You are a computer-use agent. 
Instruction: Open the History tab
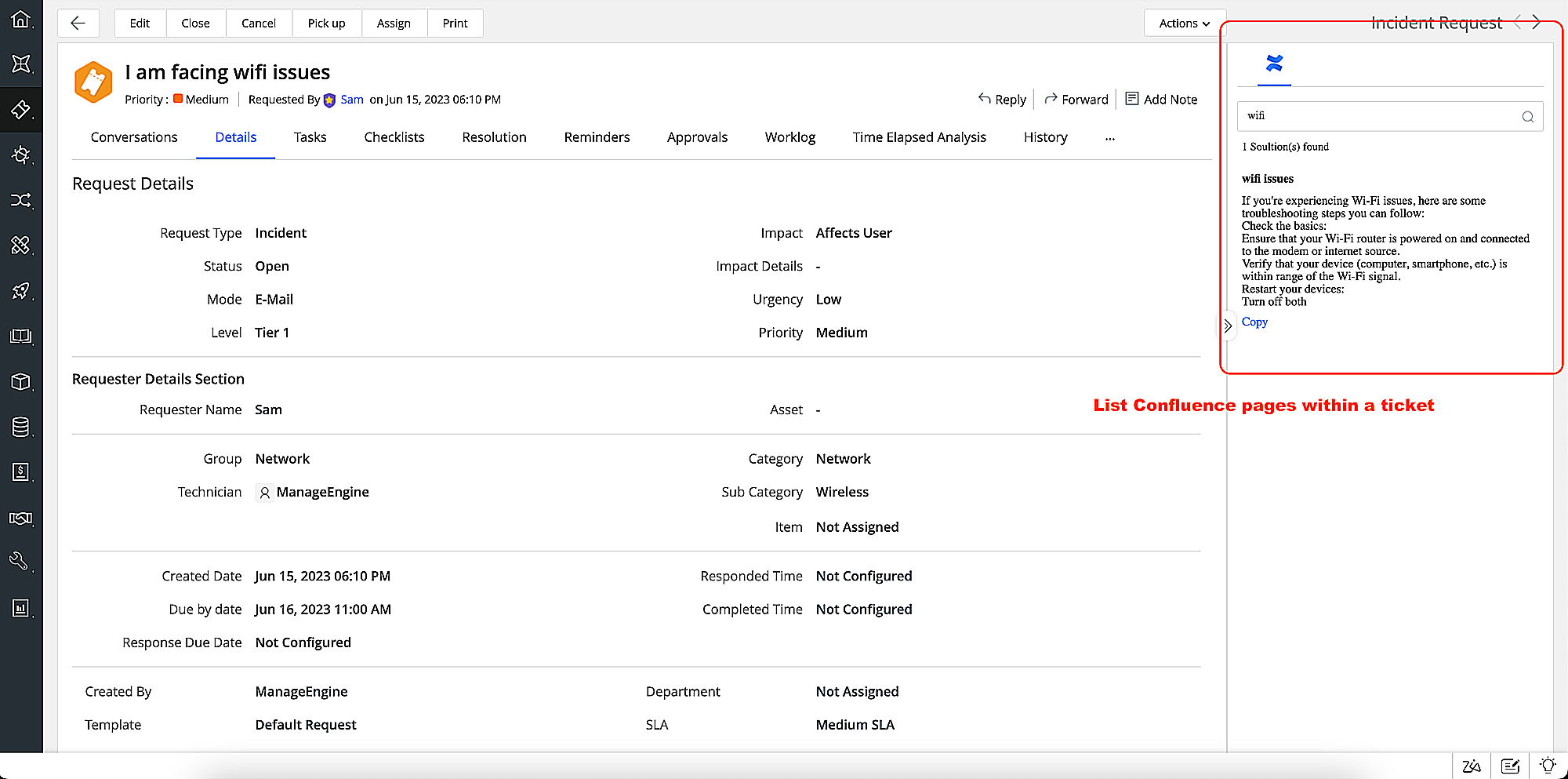(1045, 137)
